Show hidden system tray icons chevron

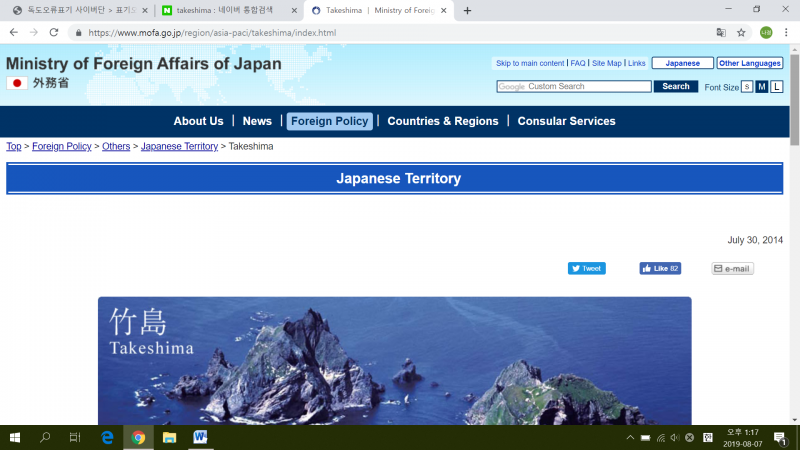pos(630,437)
